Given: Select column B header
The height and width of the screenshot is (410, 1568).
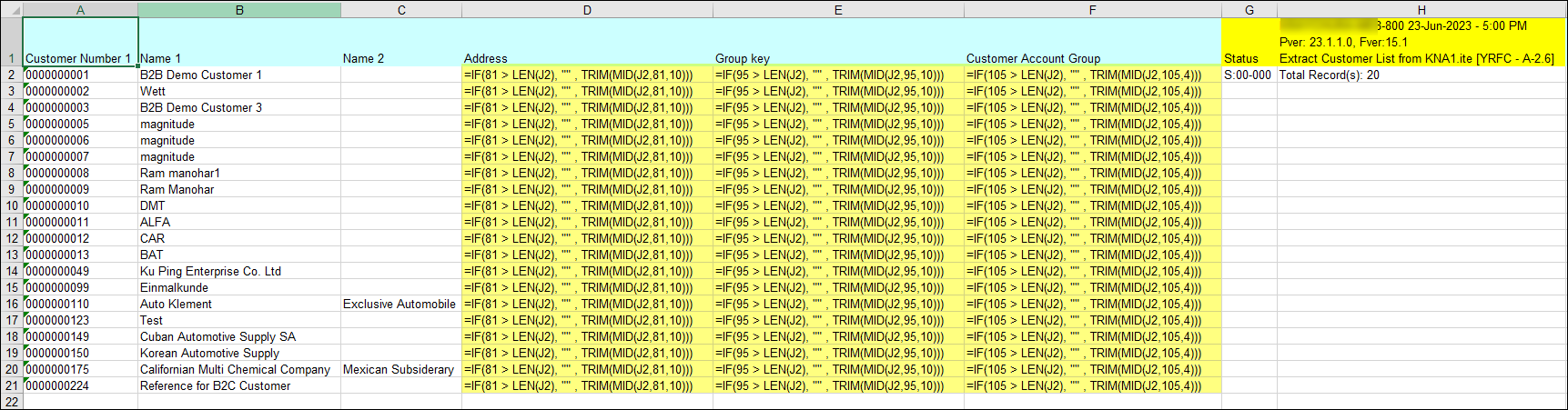Looking at the screenshot, I should tap(239, 10).
